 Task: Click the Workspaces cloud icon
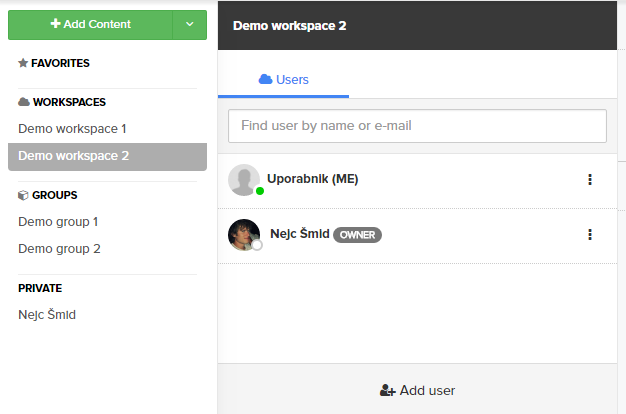24,101
